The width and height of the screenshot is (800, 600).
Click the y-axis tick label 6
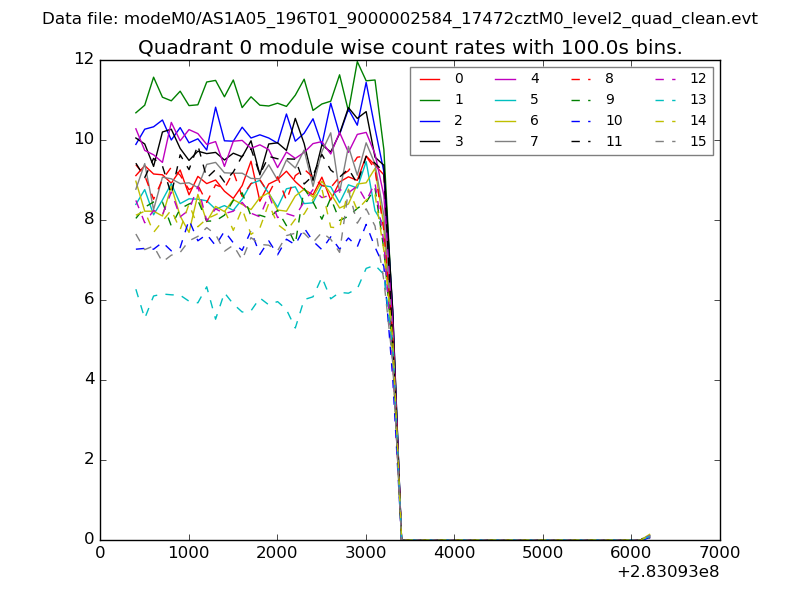pos(87,299)
